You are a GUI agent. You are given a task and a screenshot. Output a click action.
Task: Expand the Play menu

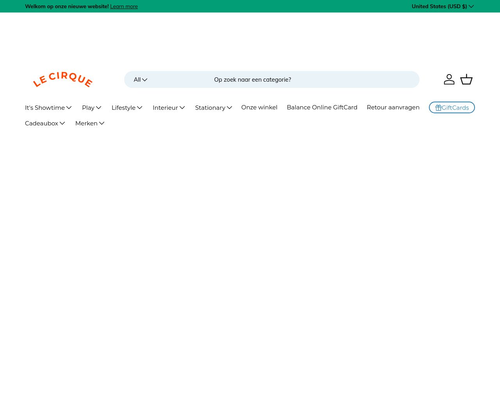click(91, 108)
